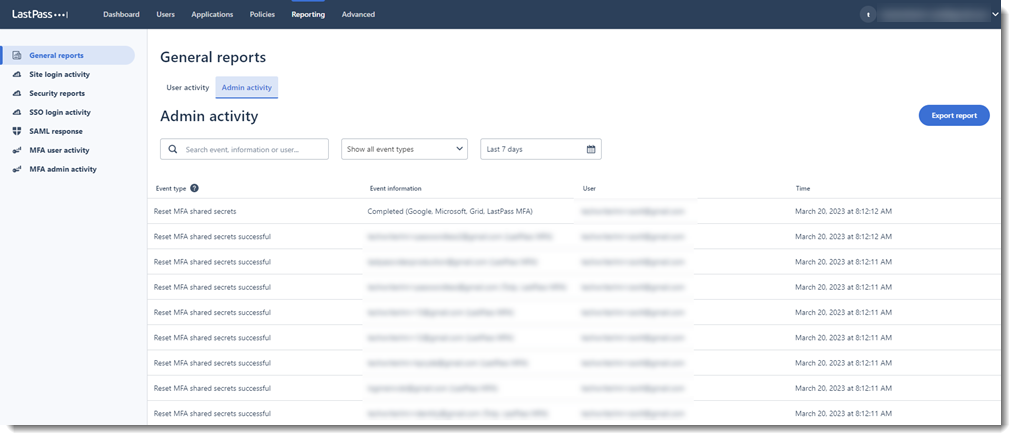This screenshot has width=1016, height=440.
Task: Switch to the User activity tab
Action: point(187,88)
